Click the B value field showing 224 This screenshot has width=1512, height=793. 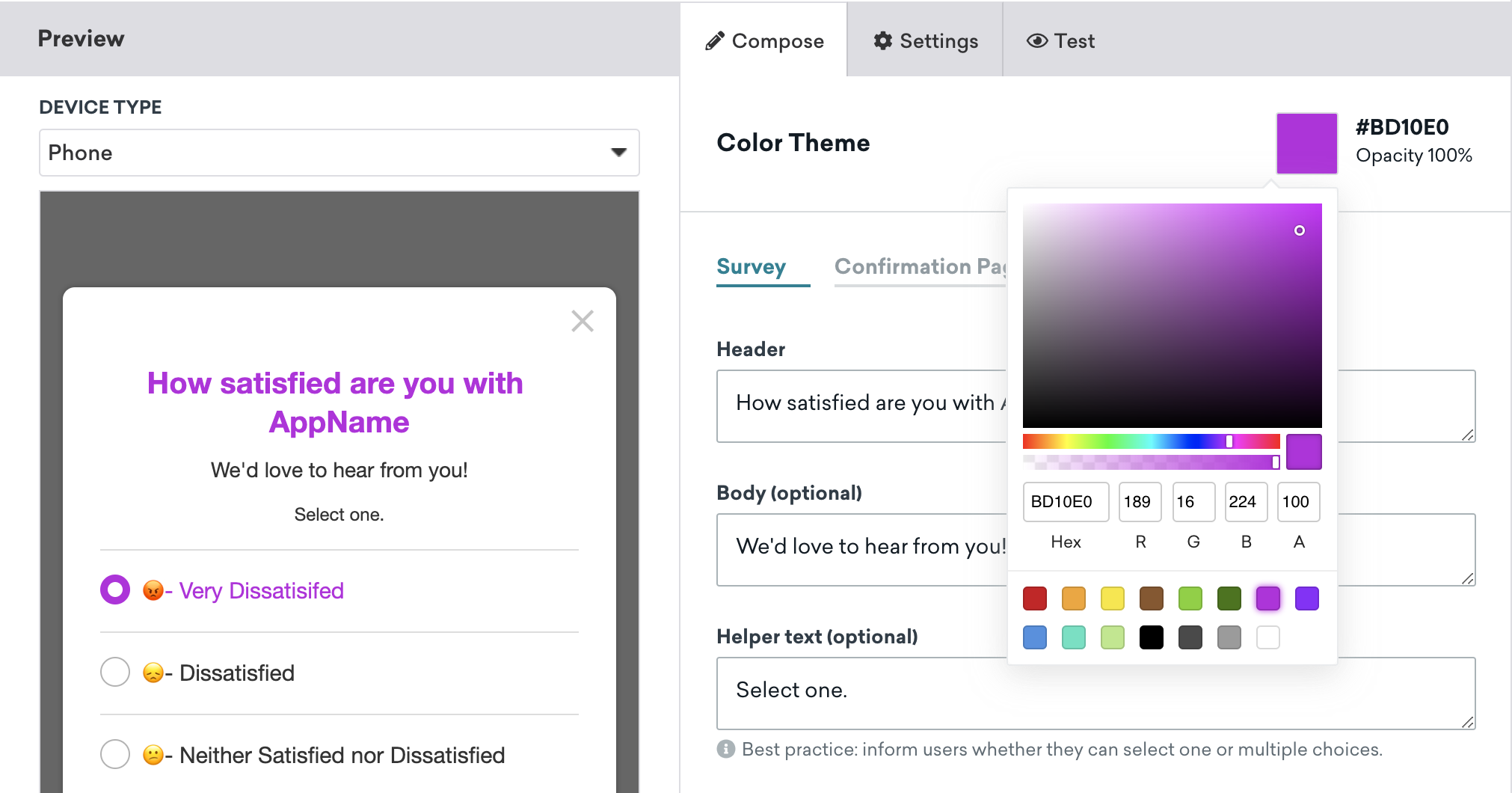[x=1247, y=502]
